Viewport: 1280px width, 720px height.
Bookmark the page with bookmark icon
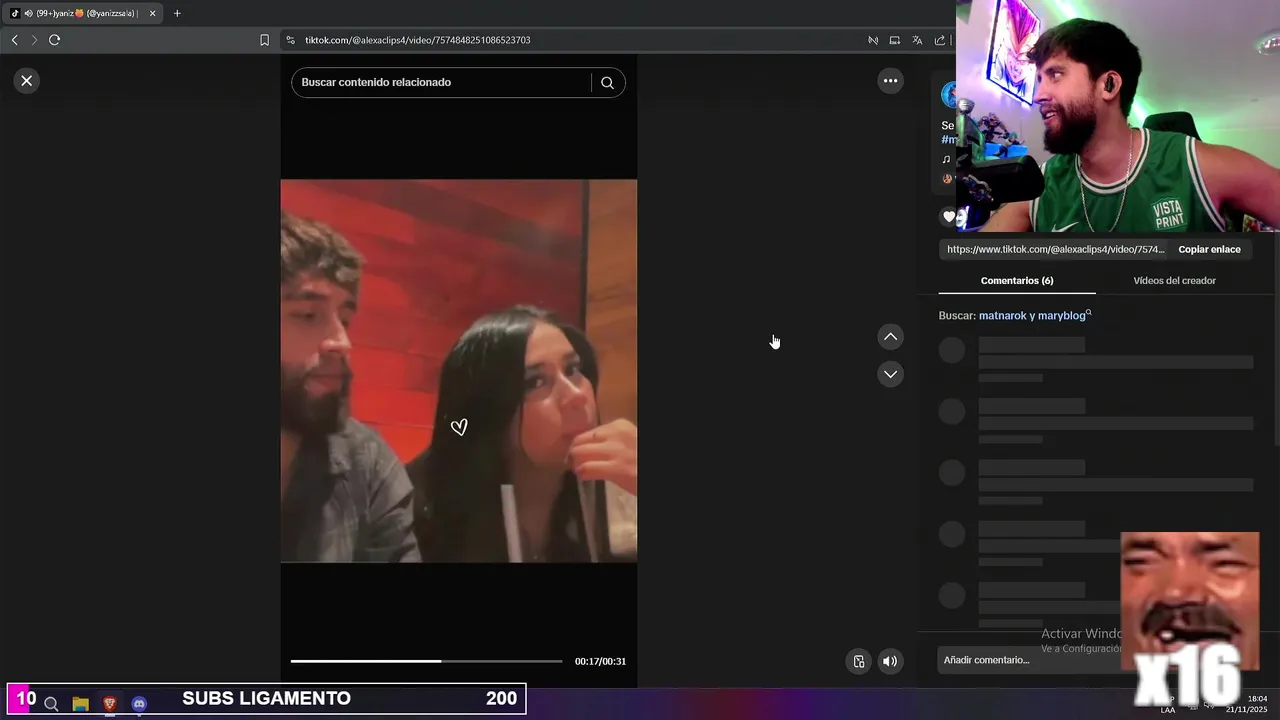tap(264, 40)
